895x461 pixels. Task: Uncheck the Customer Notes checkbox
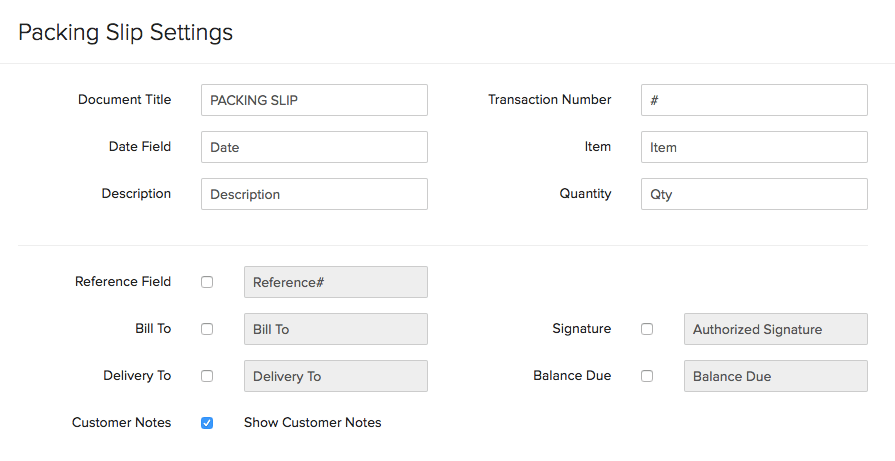tap(207, 423)
